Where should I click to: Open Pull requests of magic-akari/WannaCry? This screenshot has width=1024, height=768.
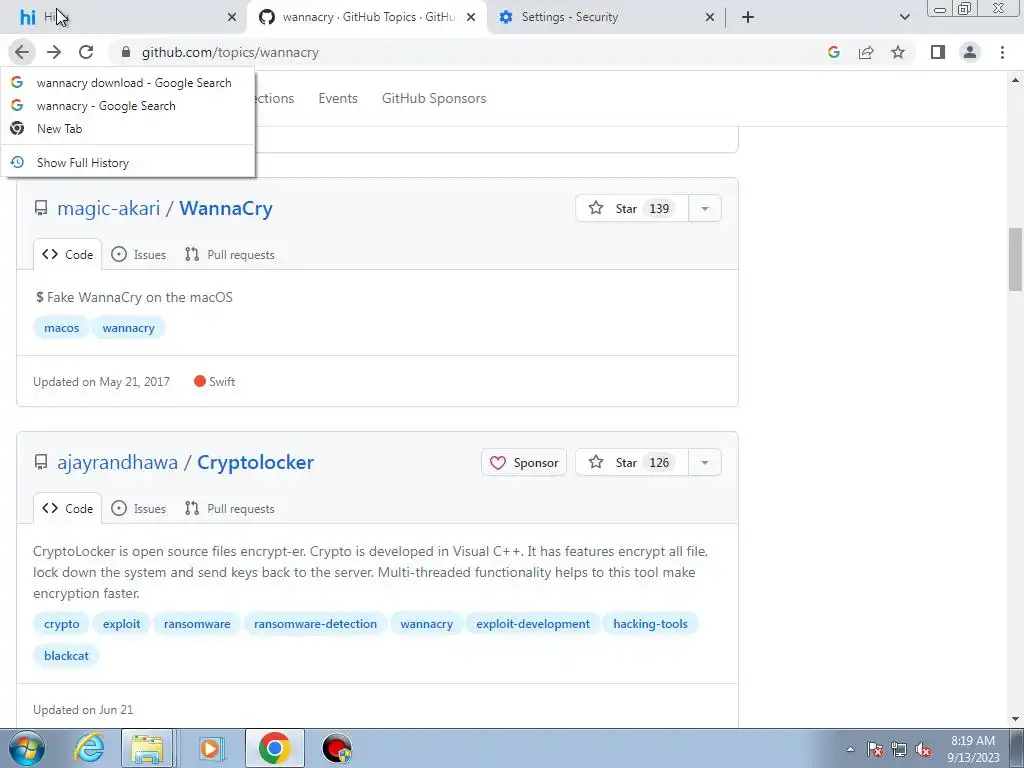click(x=229, y=255)
